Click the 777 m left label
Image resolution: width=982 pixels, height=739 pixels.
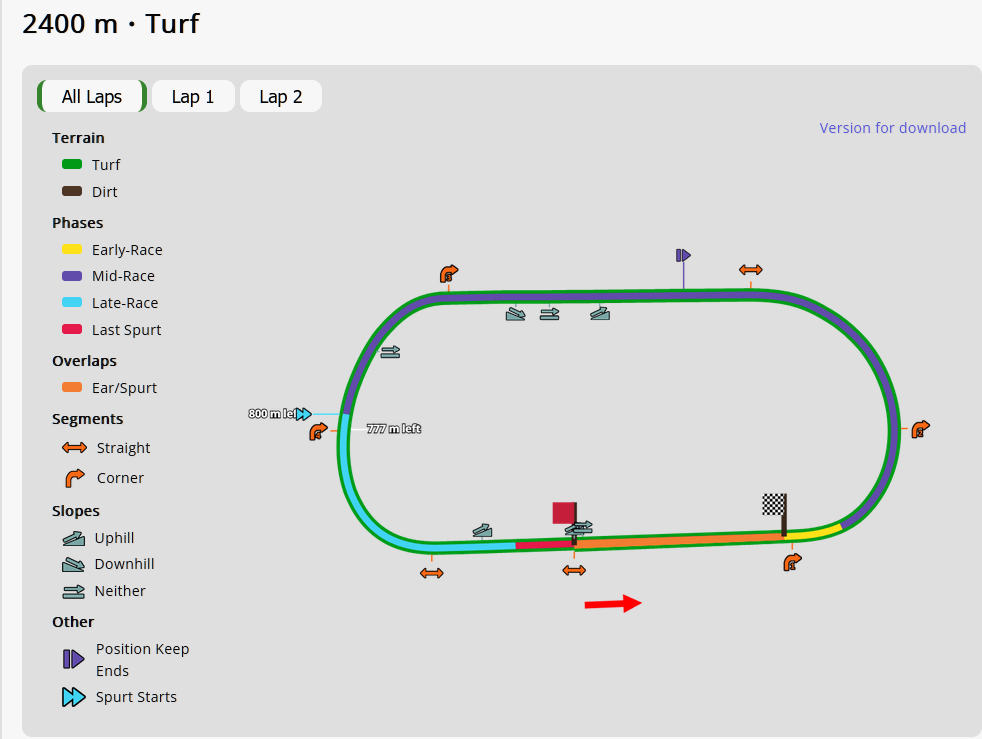coord(394,429)
